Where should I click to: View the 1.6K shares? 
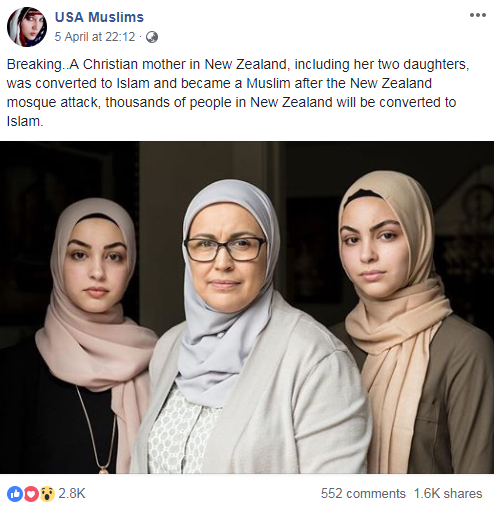pyautogui.click(x=448, y=493)
